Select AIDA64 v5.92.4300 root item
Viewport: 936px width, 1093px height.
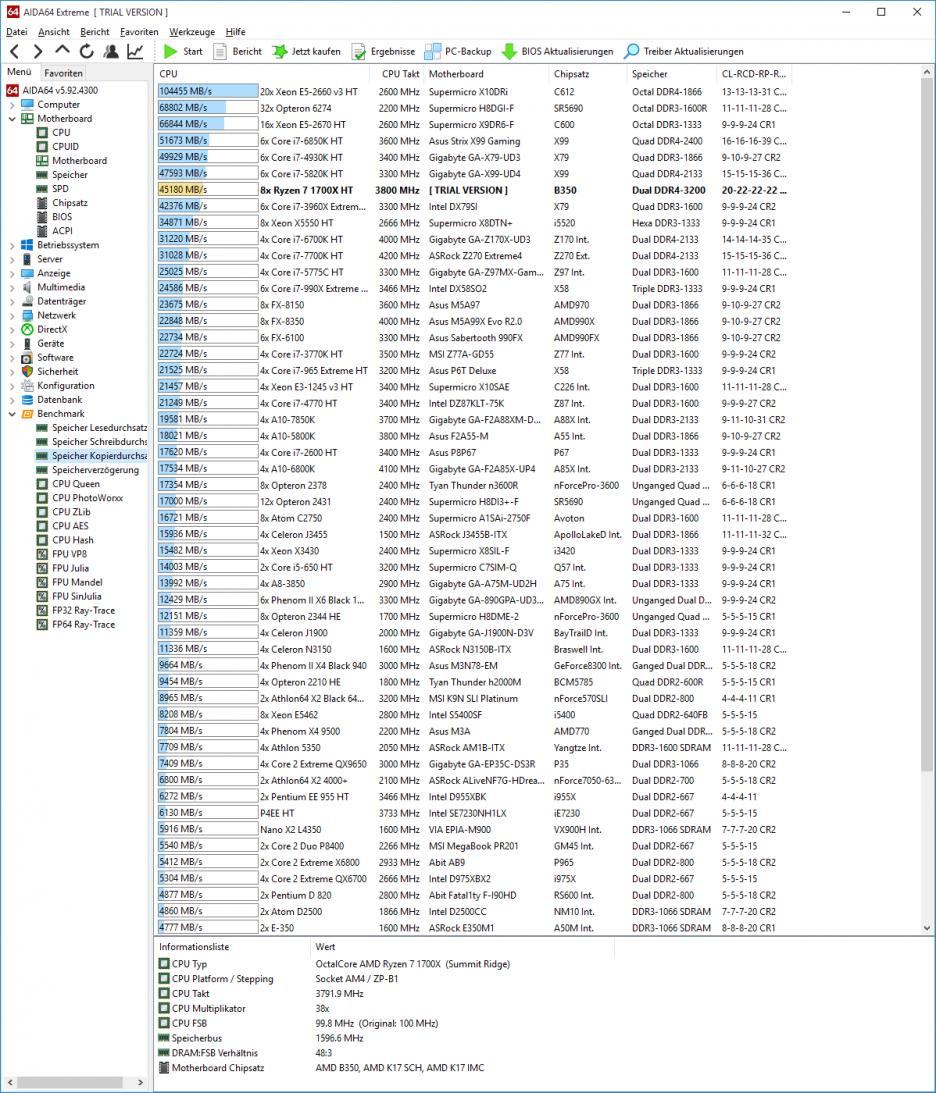(52, 90)
